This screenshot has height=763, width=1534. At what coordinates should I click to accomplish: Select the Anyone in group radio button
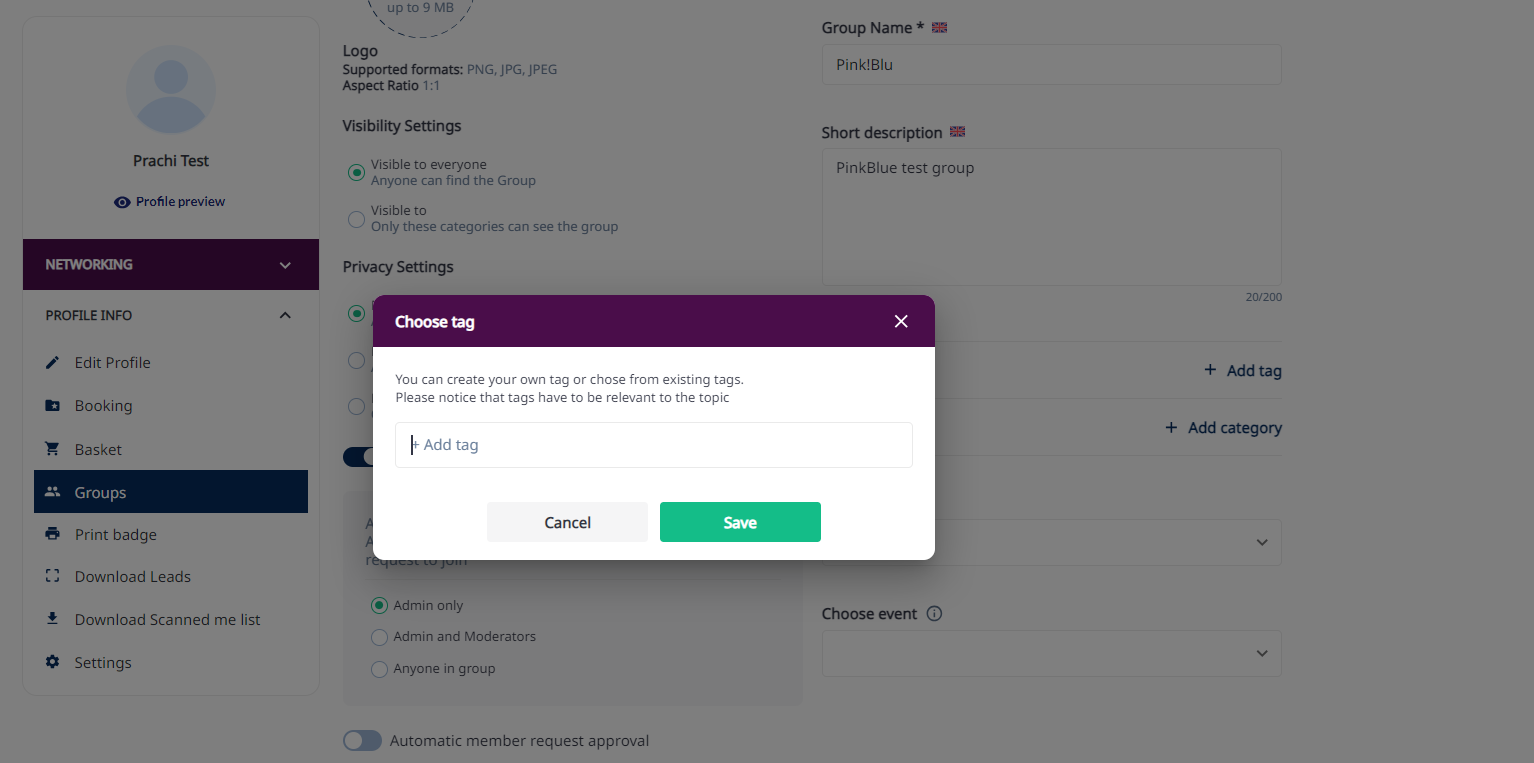(379, 669)
